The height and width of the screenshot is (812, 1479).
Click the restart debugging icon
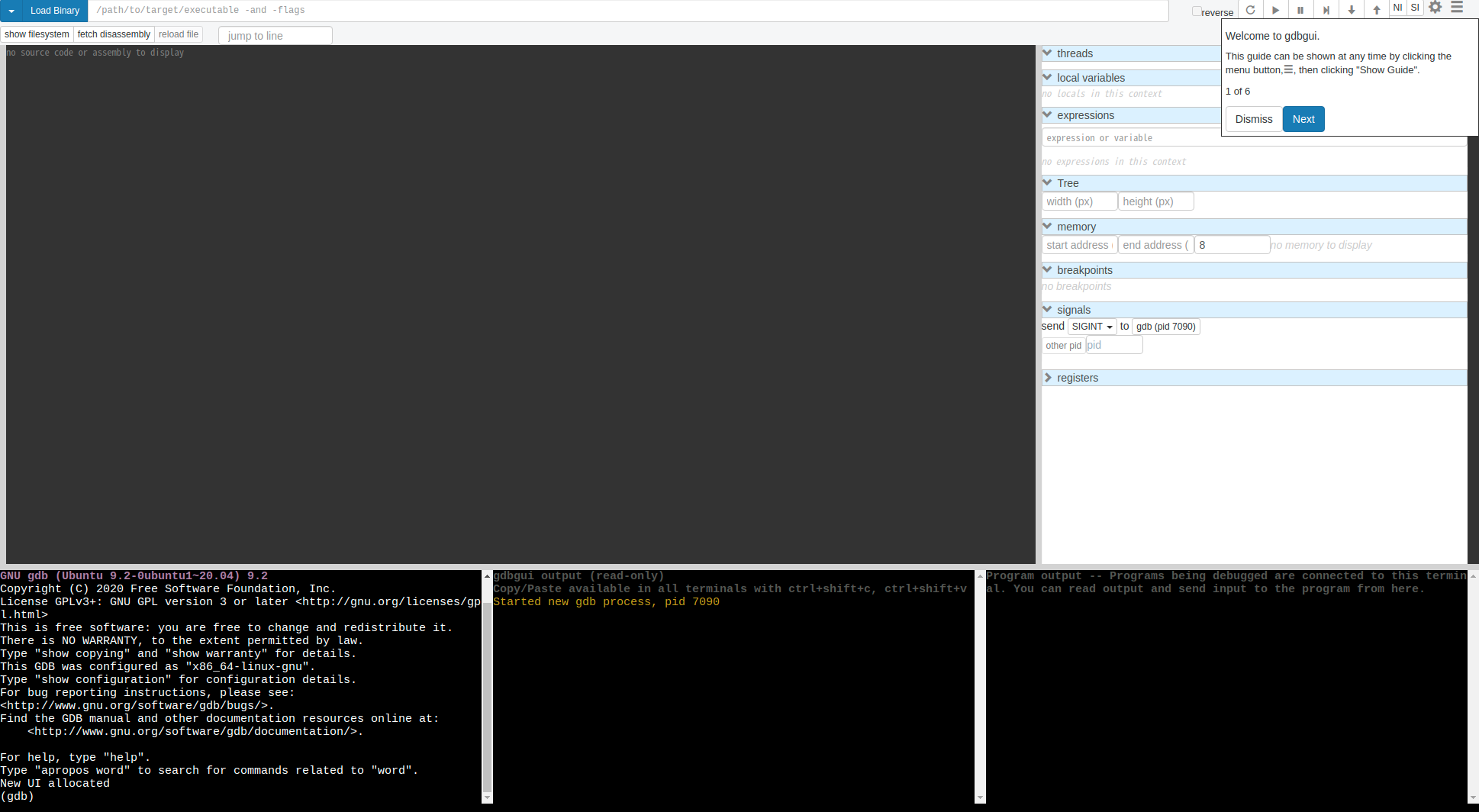[1250, 9]
